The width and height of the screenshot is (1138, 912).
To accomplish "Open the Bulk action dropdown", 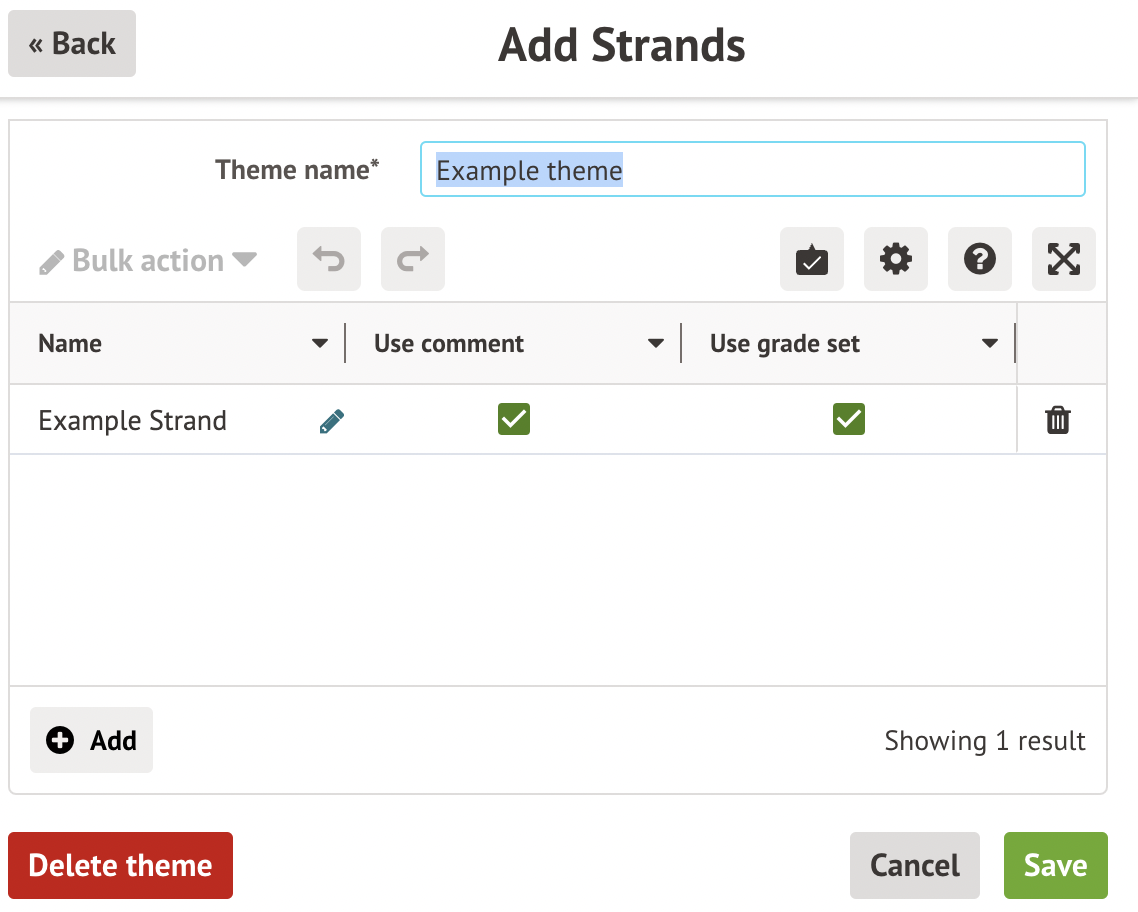I will [148, 261].
